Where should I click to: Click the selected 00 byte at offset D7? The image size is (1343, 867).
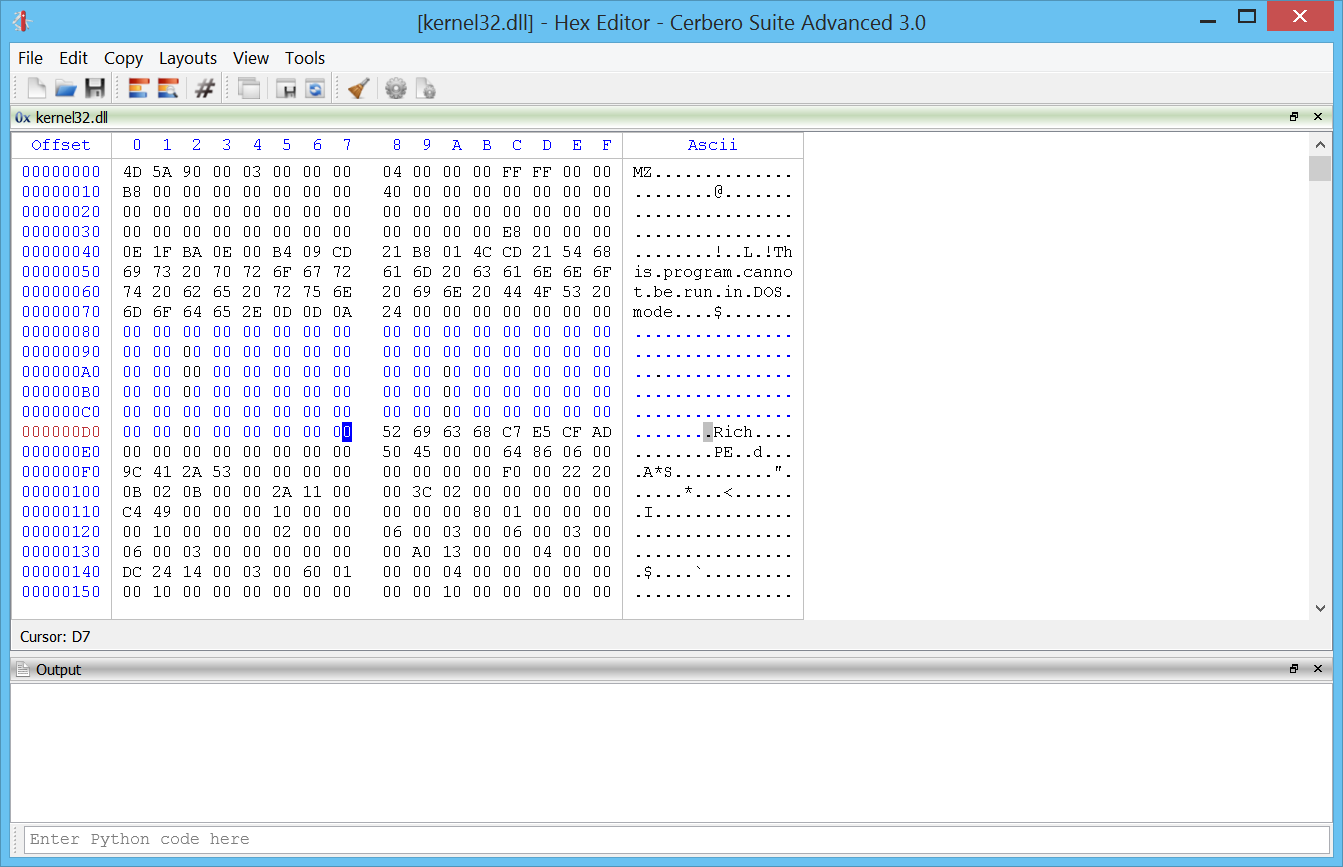pyautogui.click(x=342, y=432)
